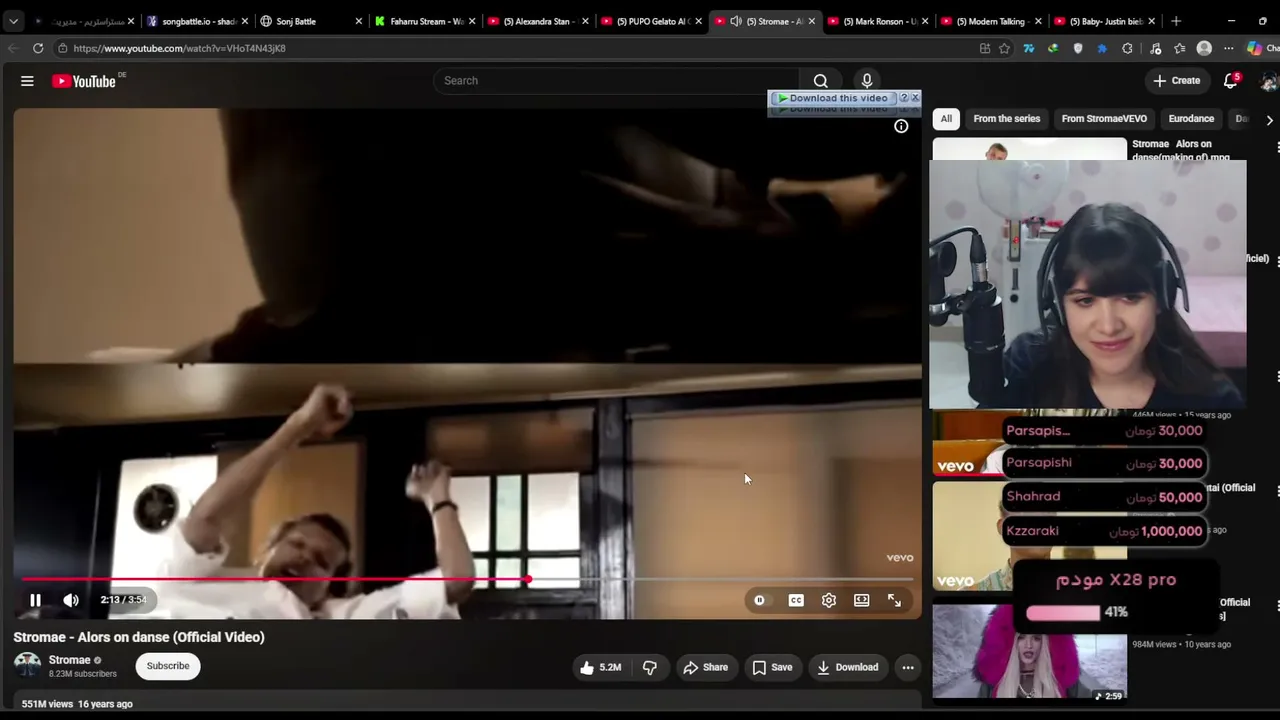Enter full screen mode

[x=895, y=600]
